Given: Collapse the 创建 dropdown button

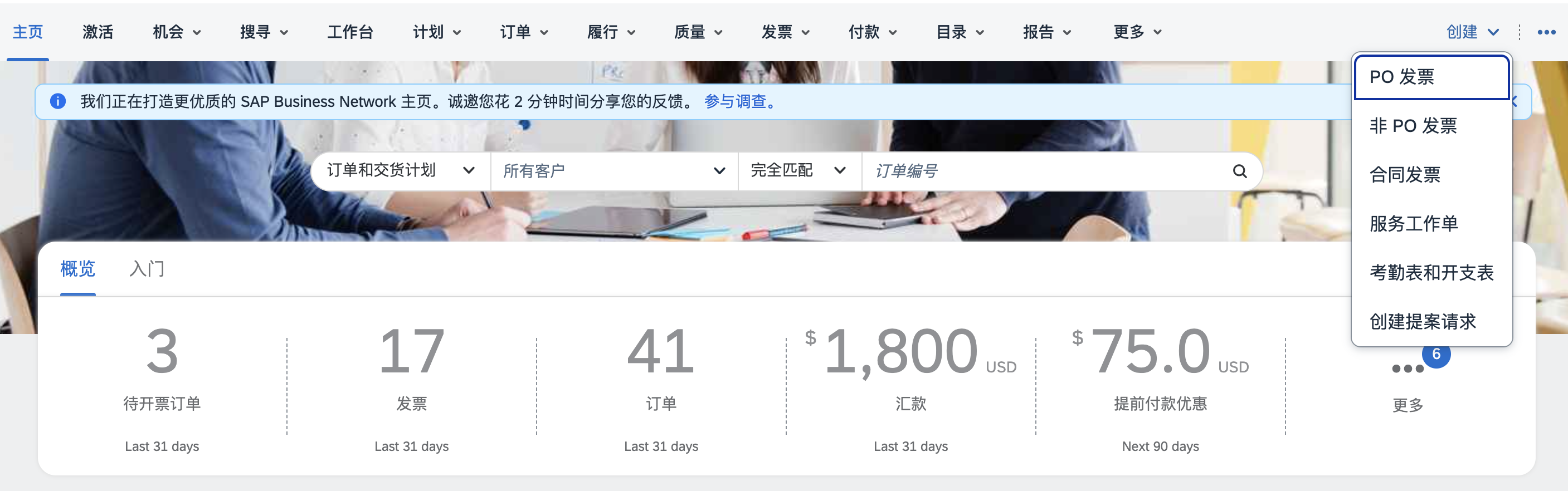Looking at the screenshot, I should coord(1472,32).
